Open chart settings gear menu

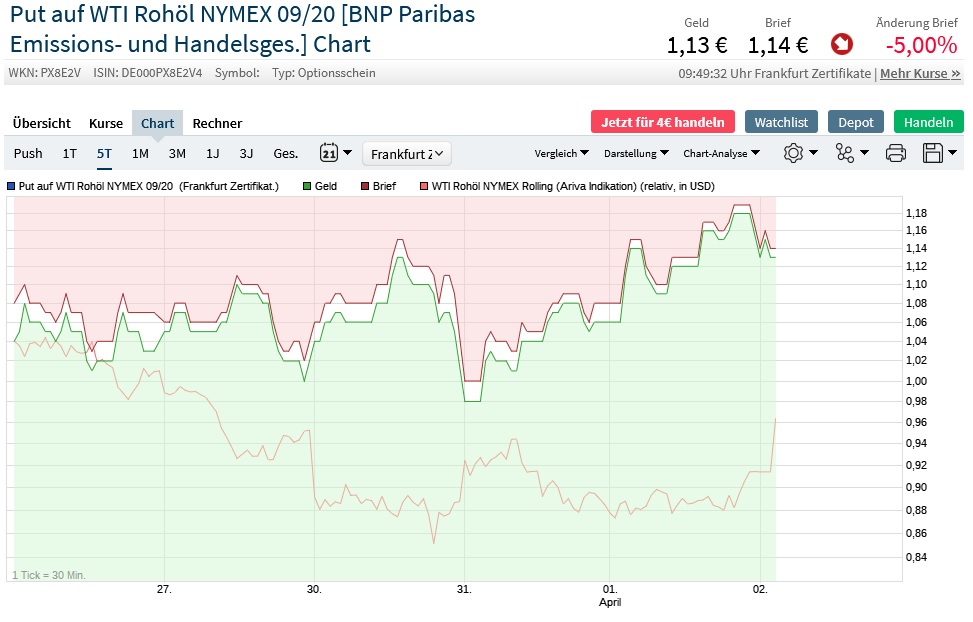pyautogui.click(x=800, y=153)
